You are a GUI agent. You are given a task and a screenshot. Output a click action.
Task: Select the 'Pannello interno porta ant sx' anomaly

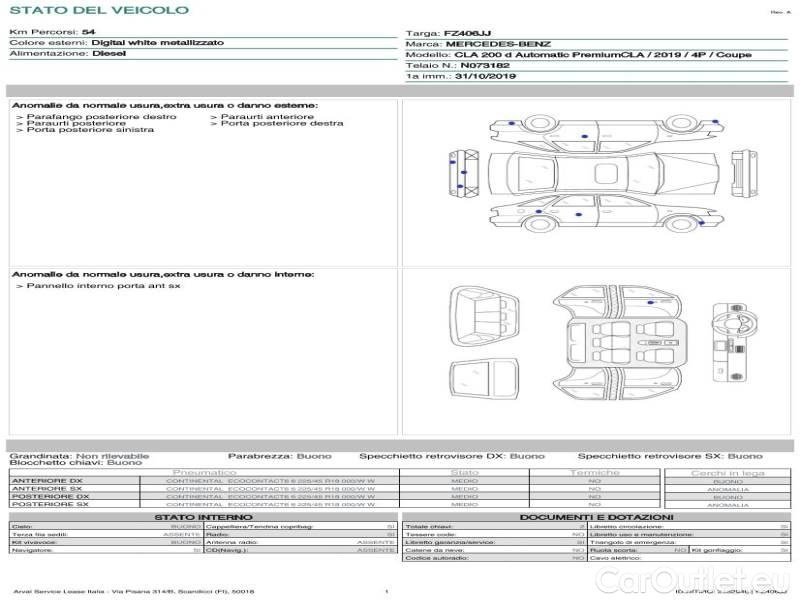(98, 286)
